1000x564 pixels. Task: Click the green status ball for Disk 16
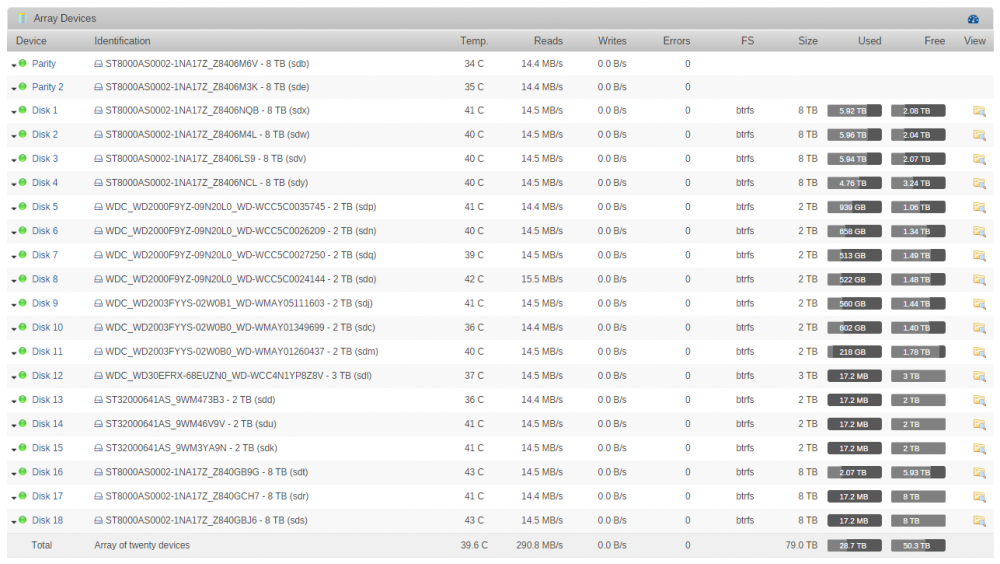point(22,472)
